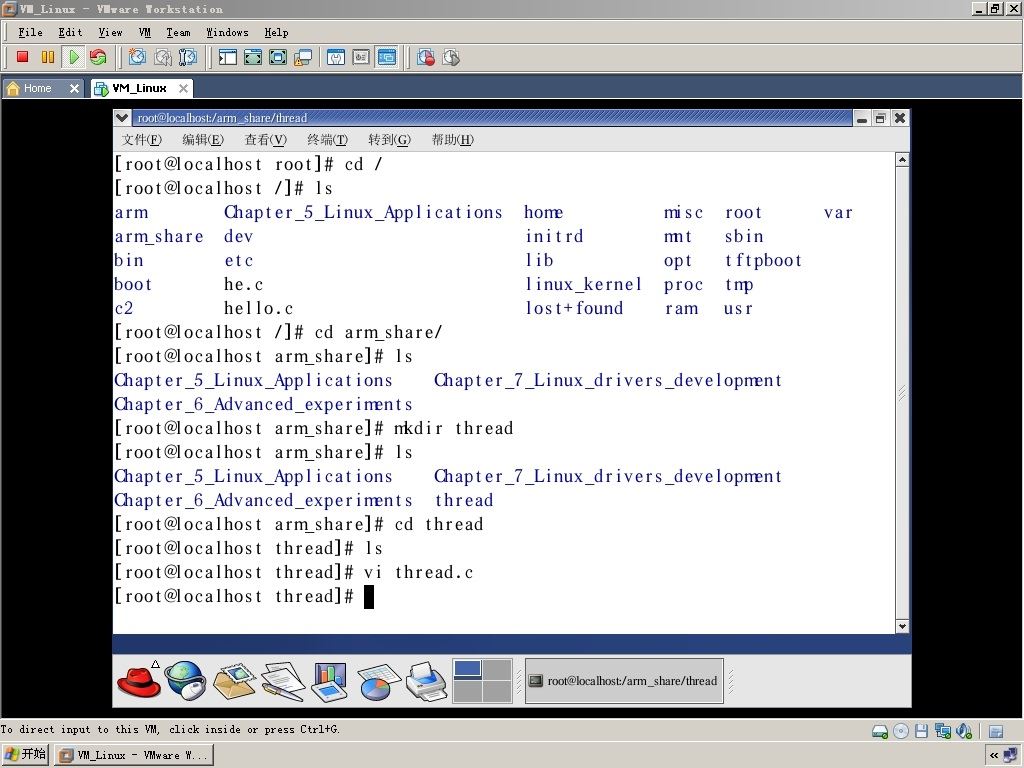
Task: Open the email envelope launcher
Action: [234, 681]
